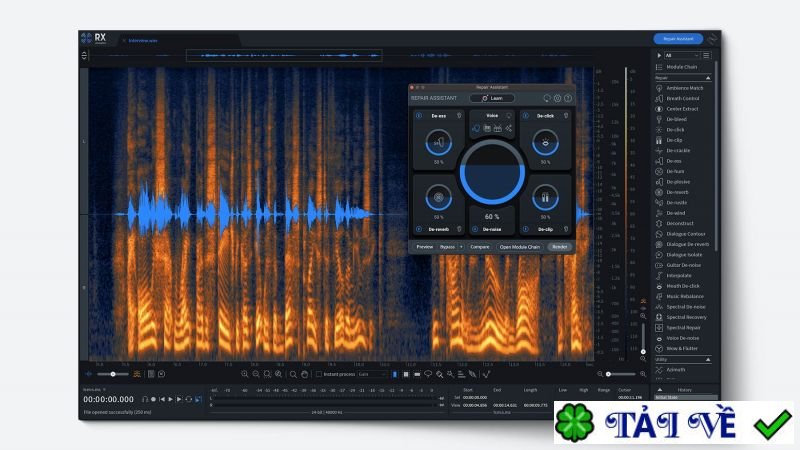Open the Deconstruct module

tap(674, 223)
